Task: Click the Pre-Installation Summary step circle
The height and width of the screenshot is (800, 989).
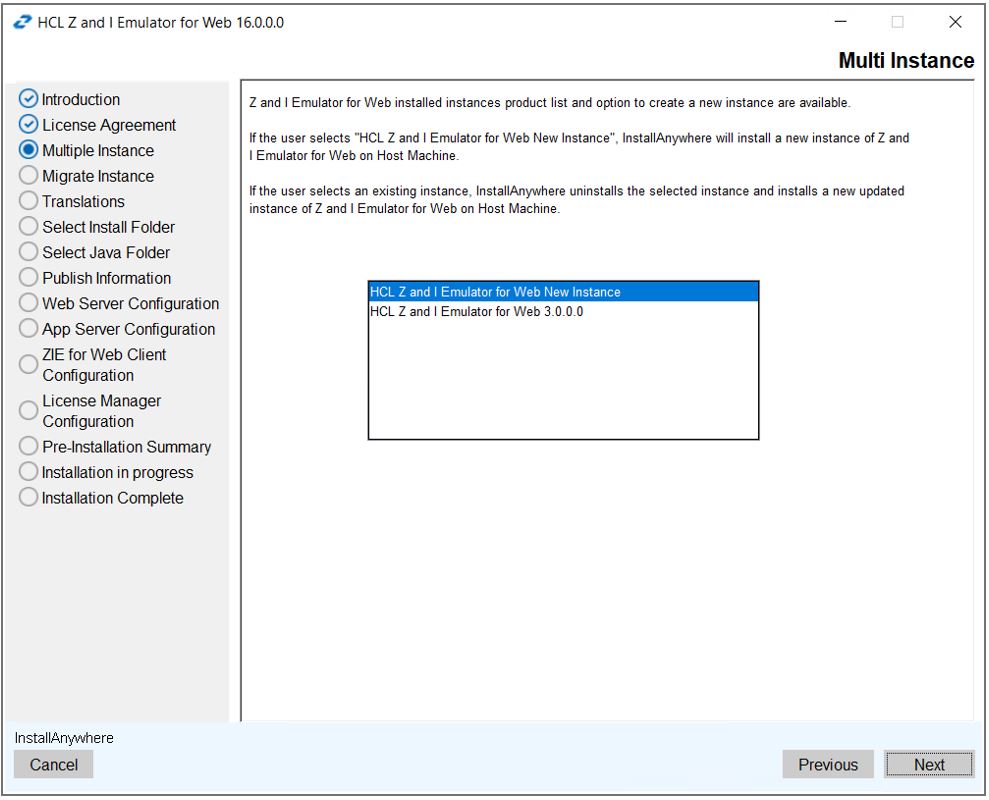Action: click(x=28, y=445)
